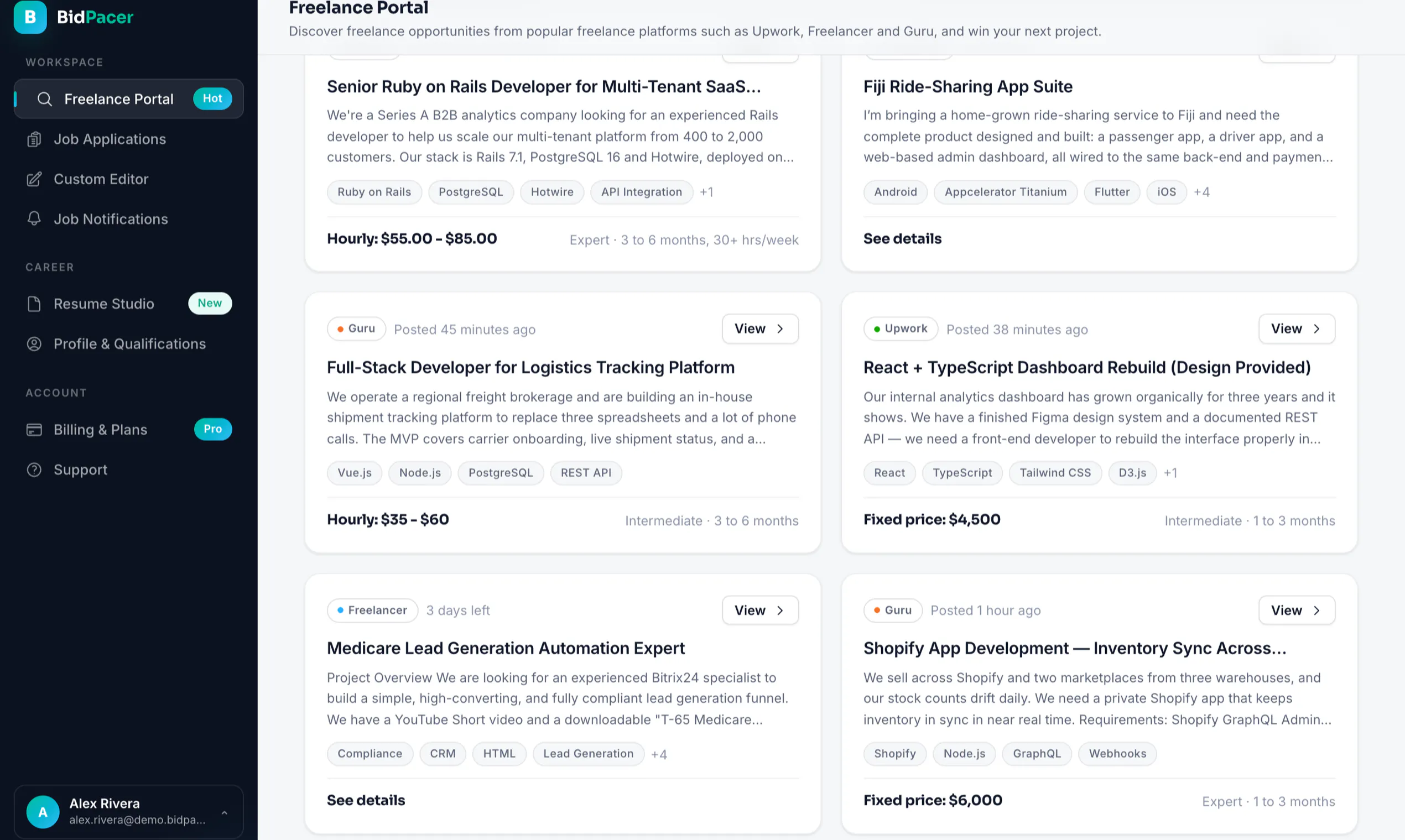Viewport: 1405px width, 840px height.
Task: Expand the +4 tags on Fiji job
Action: pos(1201,192)
